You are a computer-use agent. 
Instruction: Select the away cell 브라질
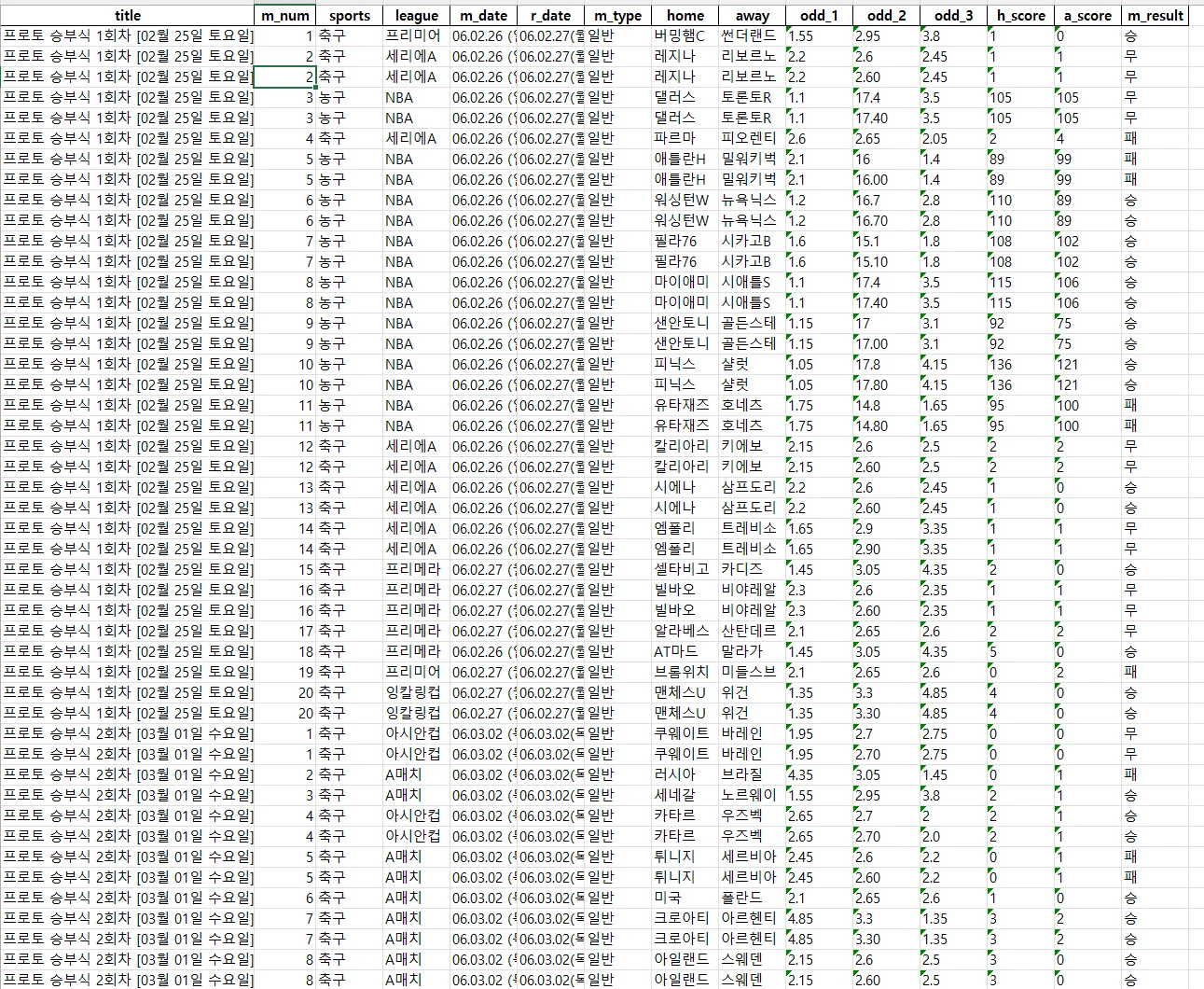[752, 774]
